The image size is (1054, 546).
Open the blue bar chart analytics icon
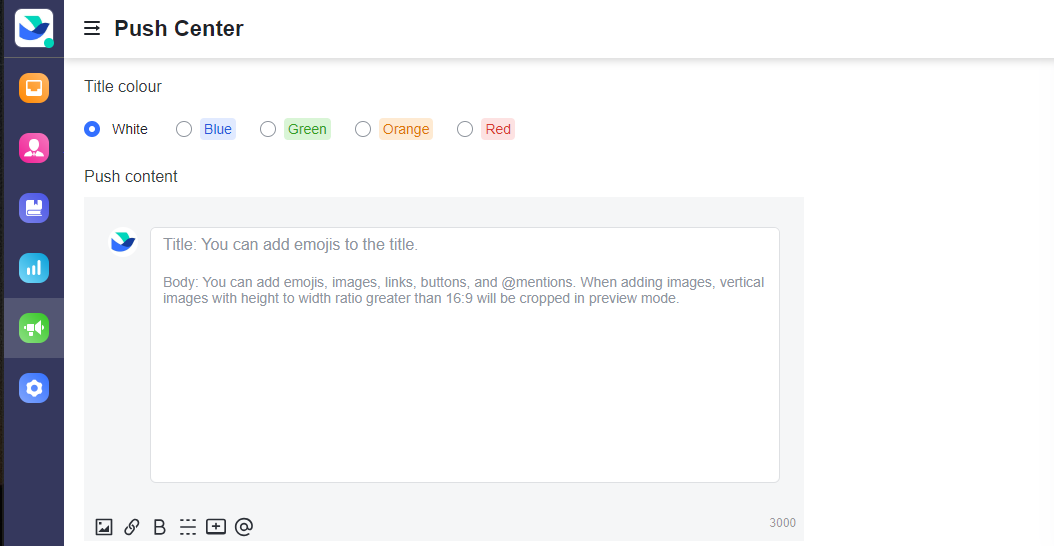[34, 268]
